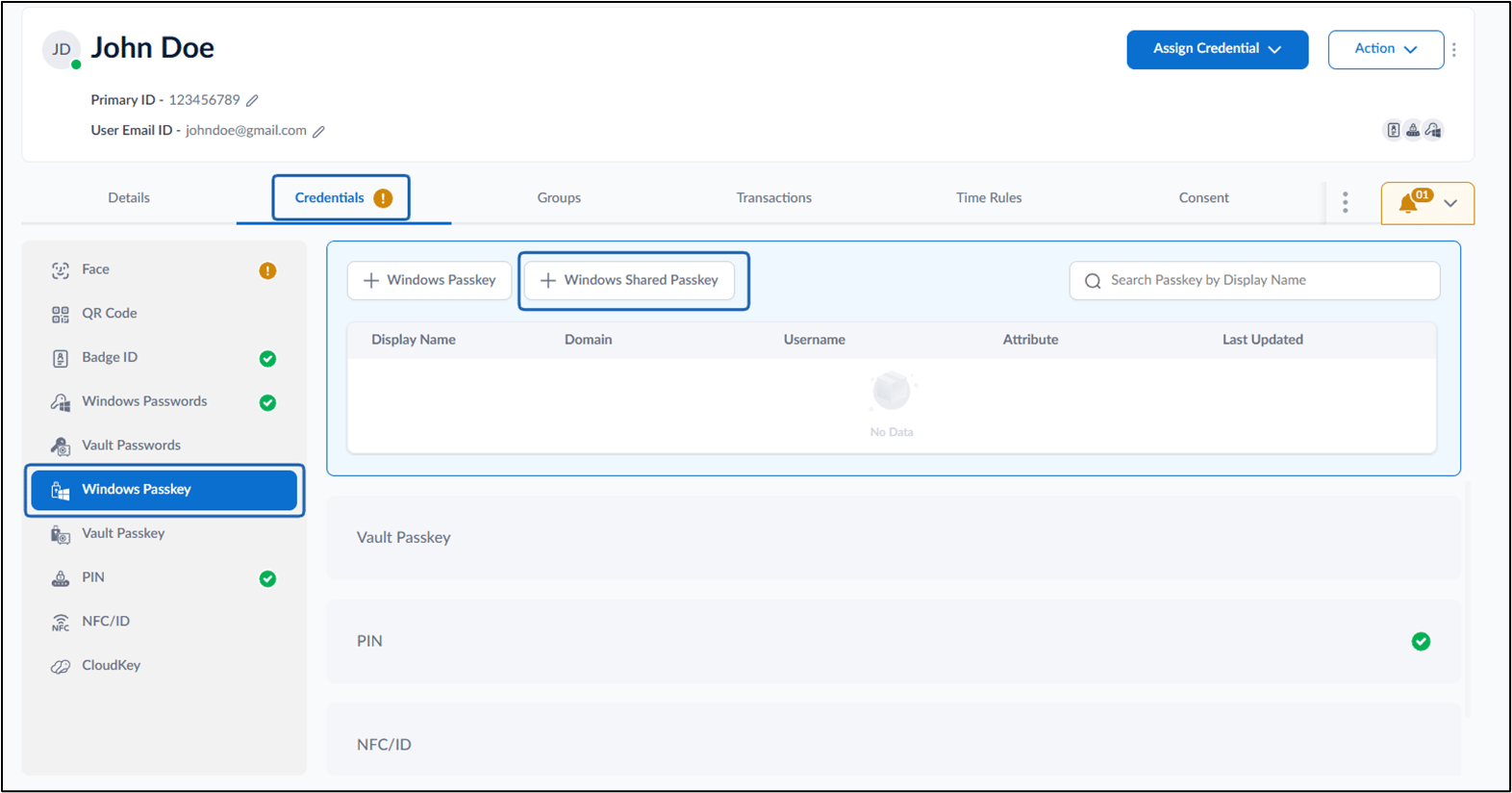
Task: Expand the Vault Passkey panel
Action: [893, 538]
